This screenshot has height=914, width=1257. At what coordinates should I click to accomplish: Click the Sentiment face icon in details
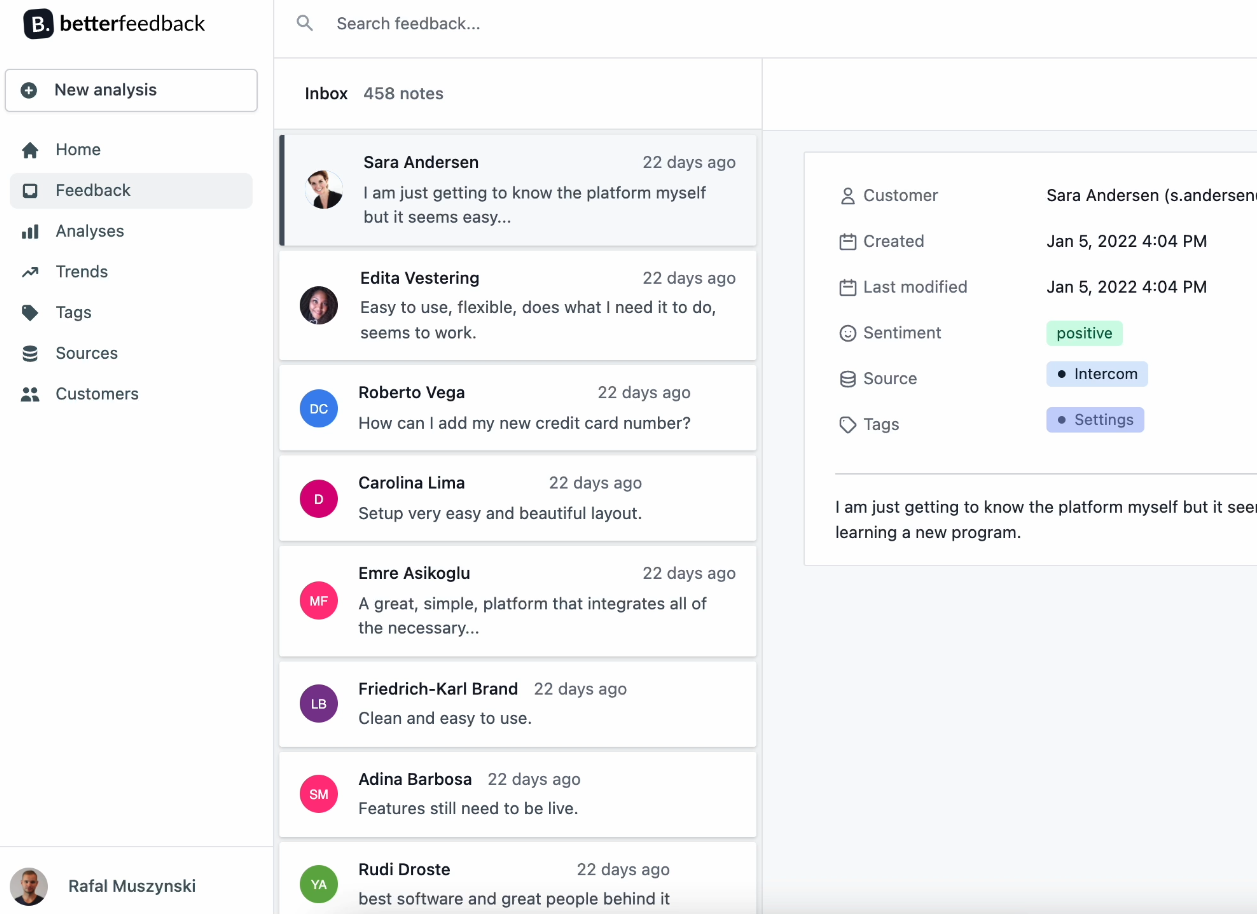846,332
